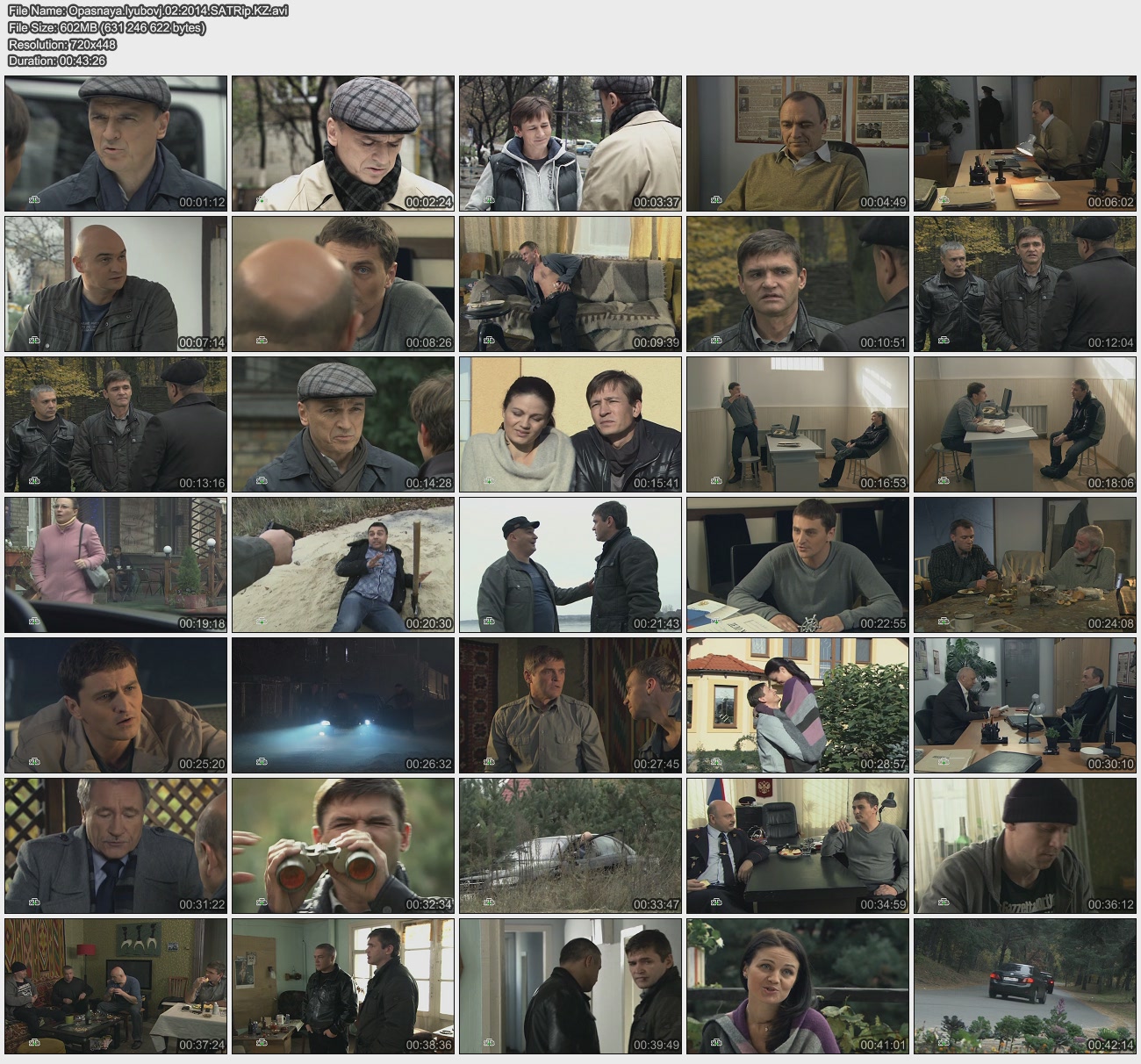This screenshot has height=1064, width=1141.
Task: Open the thumbnail at 00:20:30 with pointed gun
Action: (x=343, y=564)
